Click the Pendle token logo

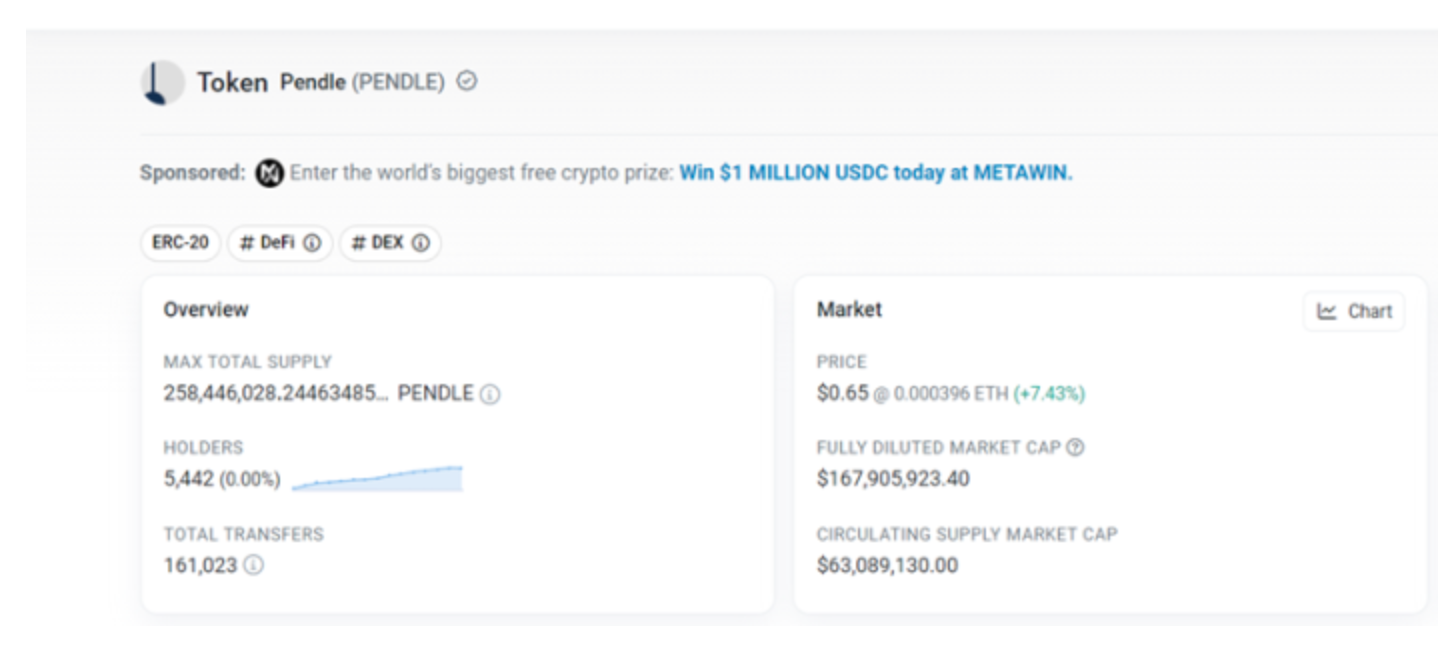[x=162, y=83]
